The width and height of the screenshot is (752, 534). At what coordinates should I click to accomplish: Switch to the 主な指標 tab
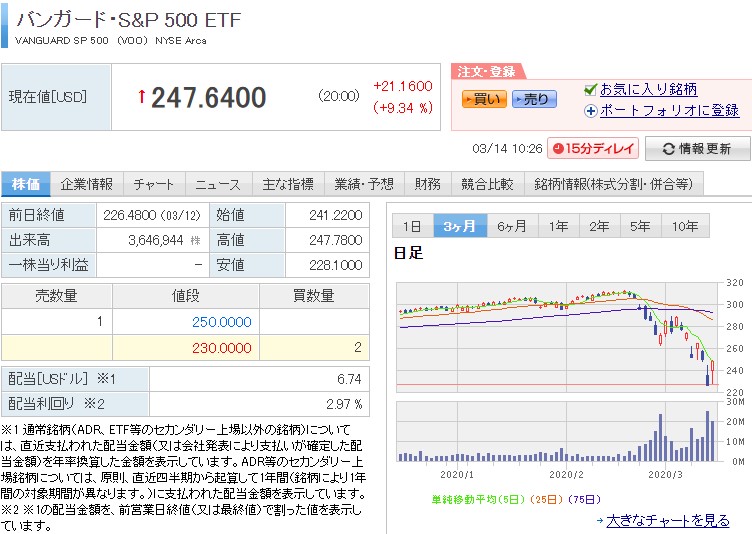click(288, 184)
